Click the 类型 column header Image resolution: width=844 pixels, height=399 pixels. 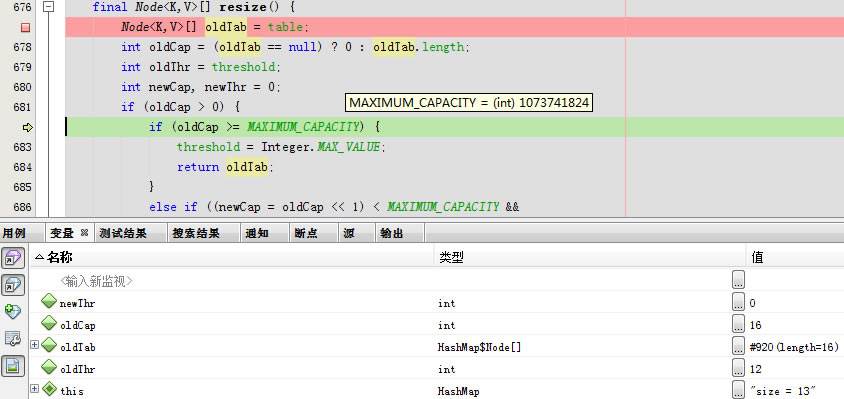(590, 257)
